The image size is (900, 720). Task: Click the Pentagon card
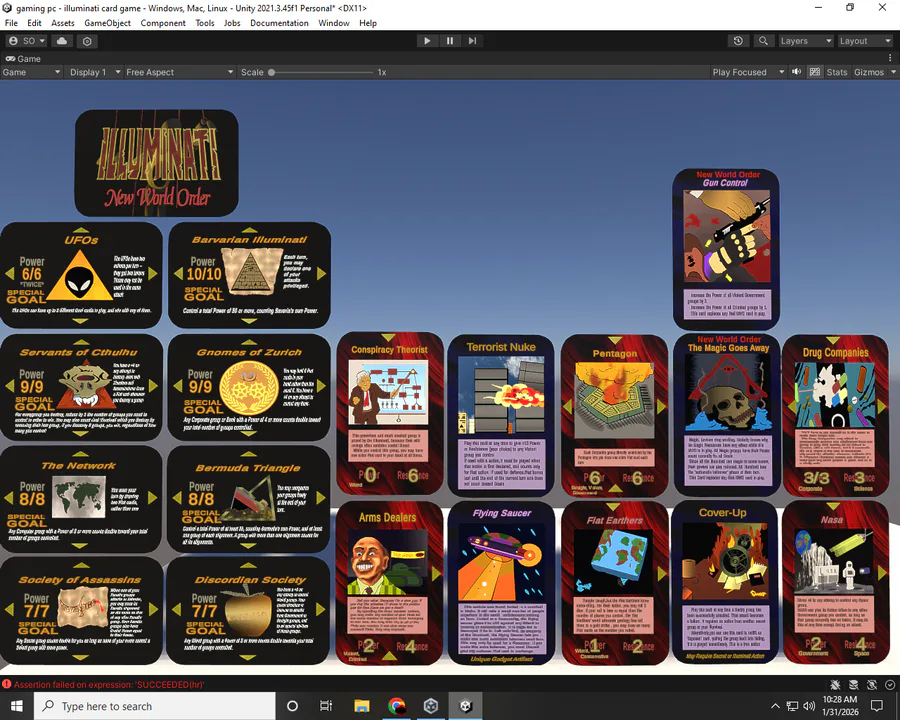615,416
